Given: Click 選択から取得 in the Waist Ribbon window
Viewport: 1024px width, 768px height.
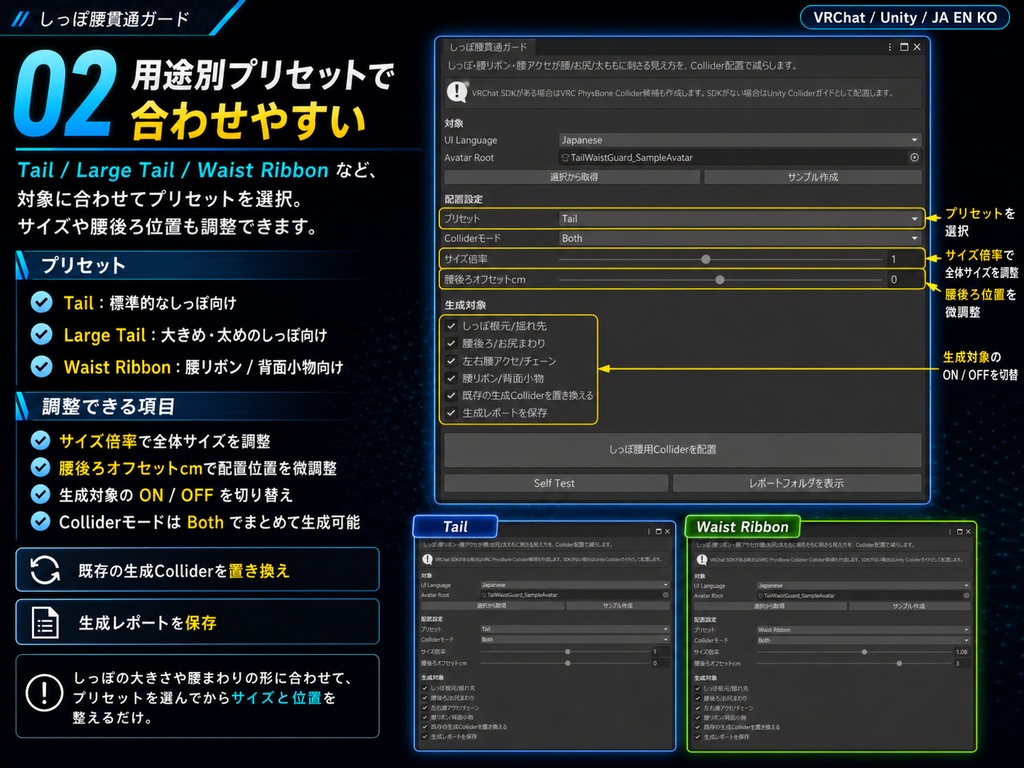Looking at the screenshot, I should (x=769, y=607).
